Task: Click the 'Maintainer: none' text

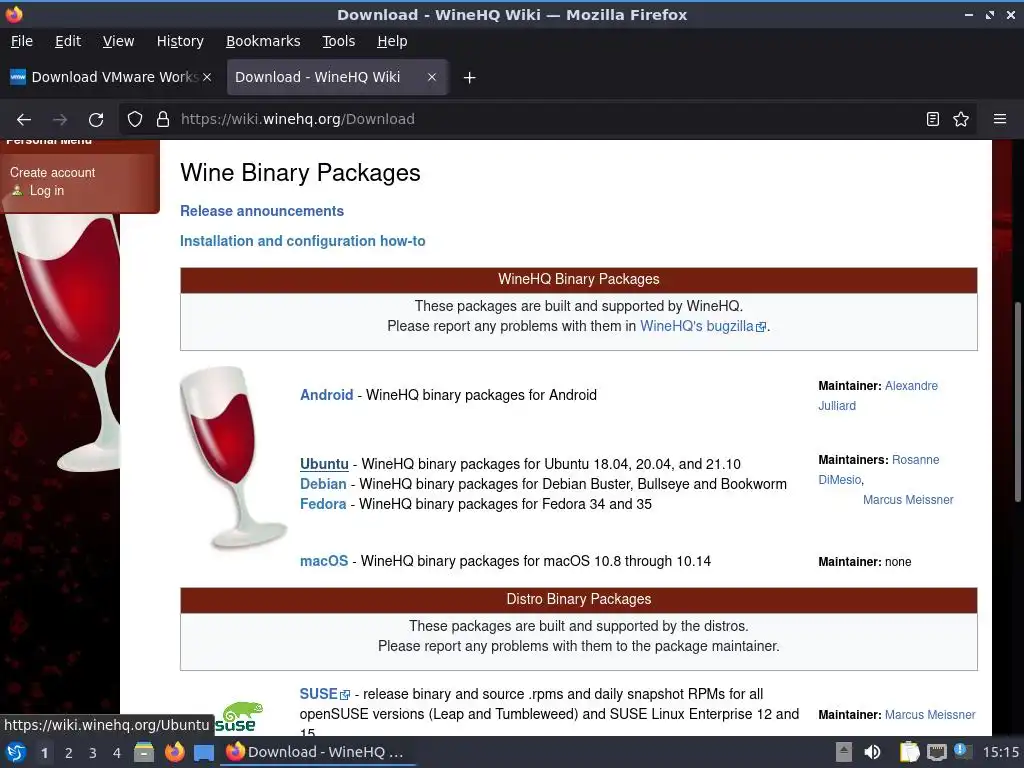Action: pos(865,562)
